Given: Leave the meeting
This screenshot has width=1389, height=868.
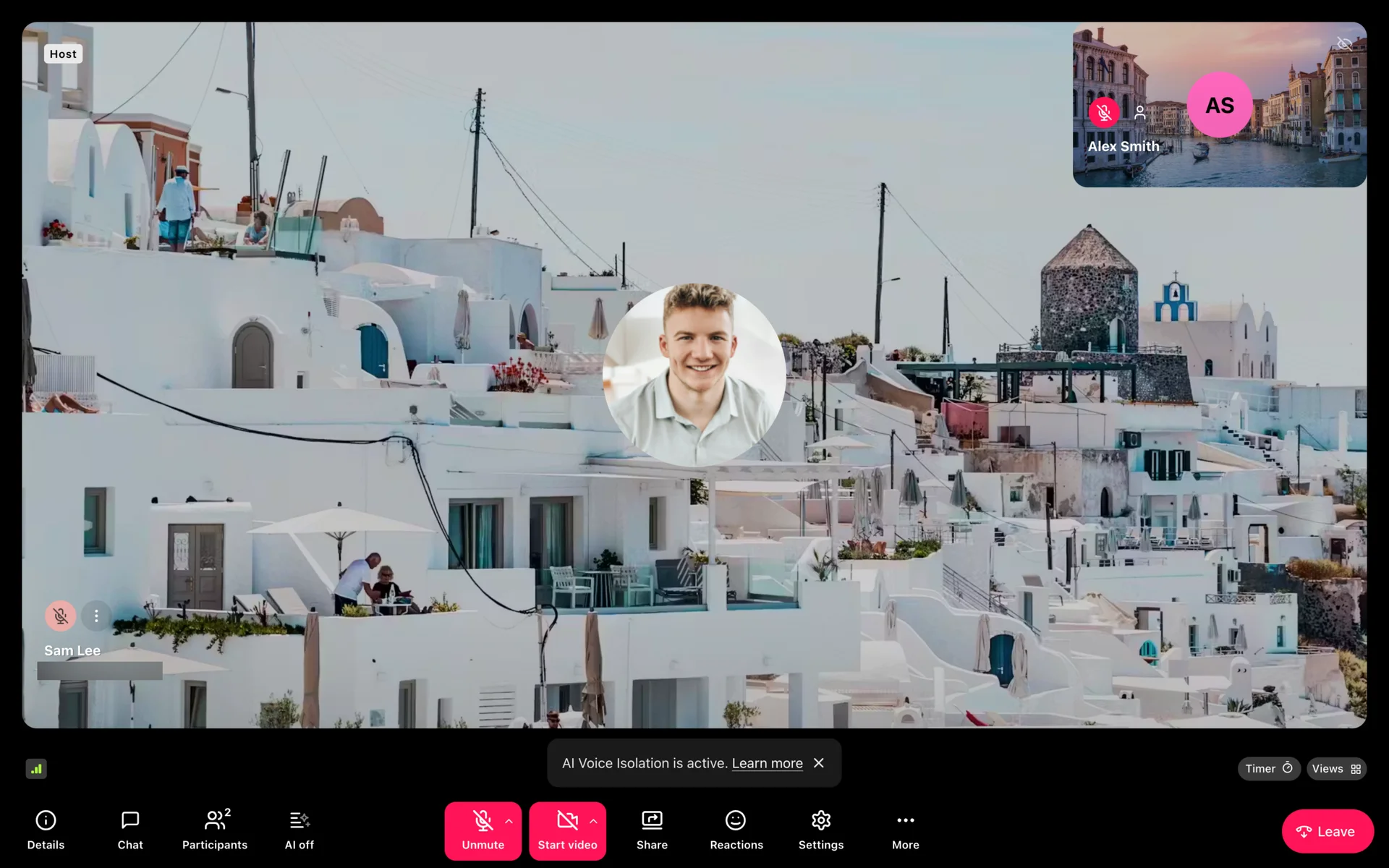Looking at the screenshot, I should [x=1327, y=831].
